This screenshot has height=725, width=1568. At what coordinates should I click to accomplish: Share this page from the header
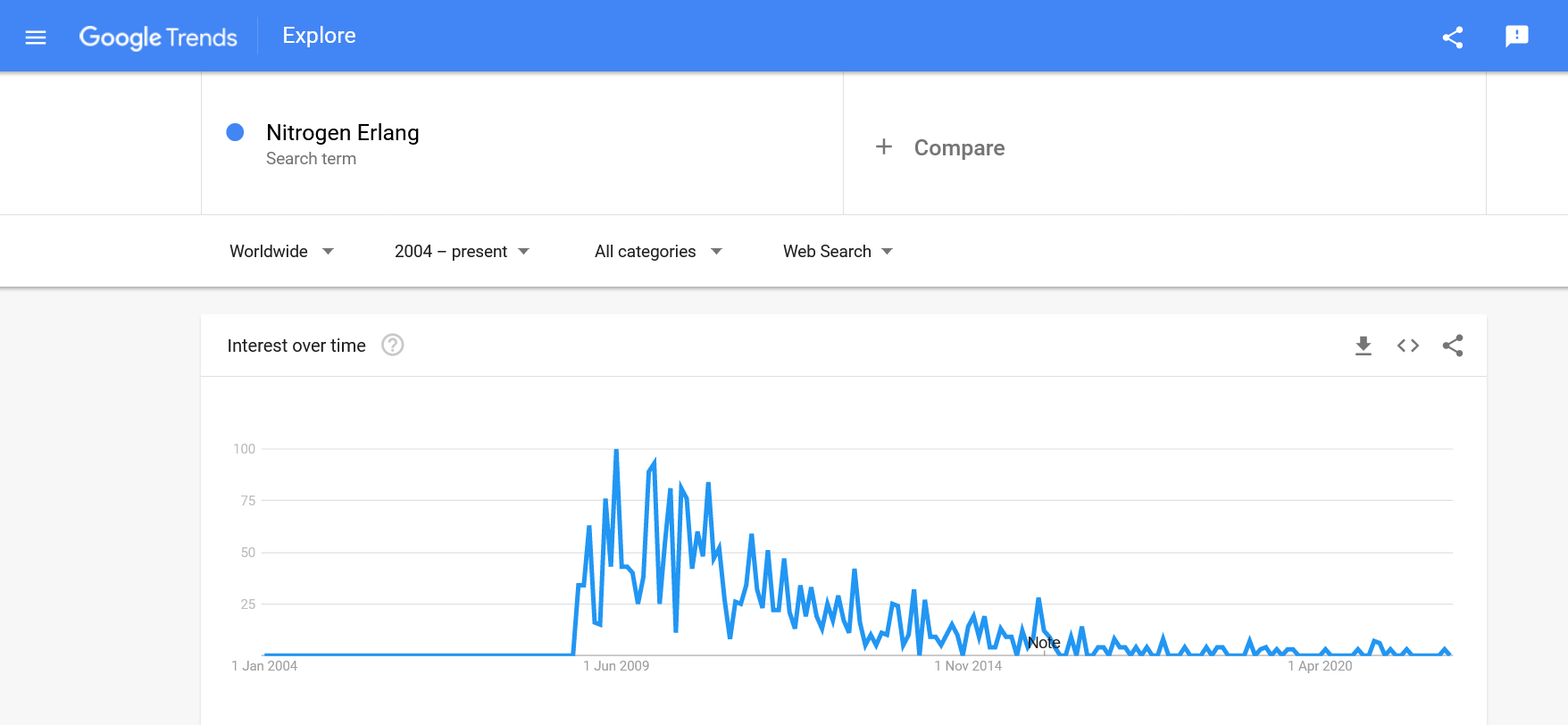tap(1452, 37)
